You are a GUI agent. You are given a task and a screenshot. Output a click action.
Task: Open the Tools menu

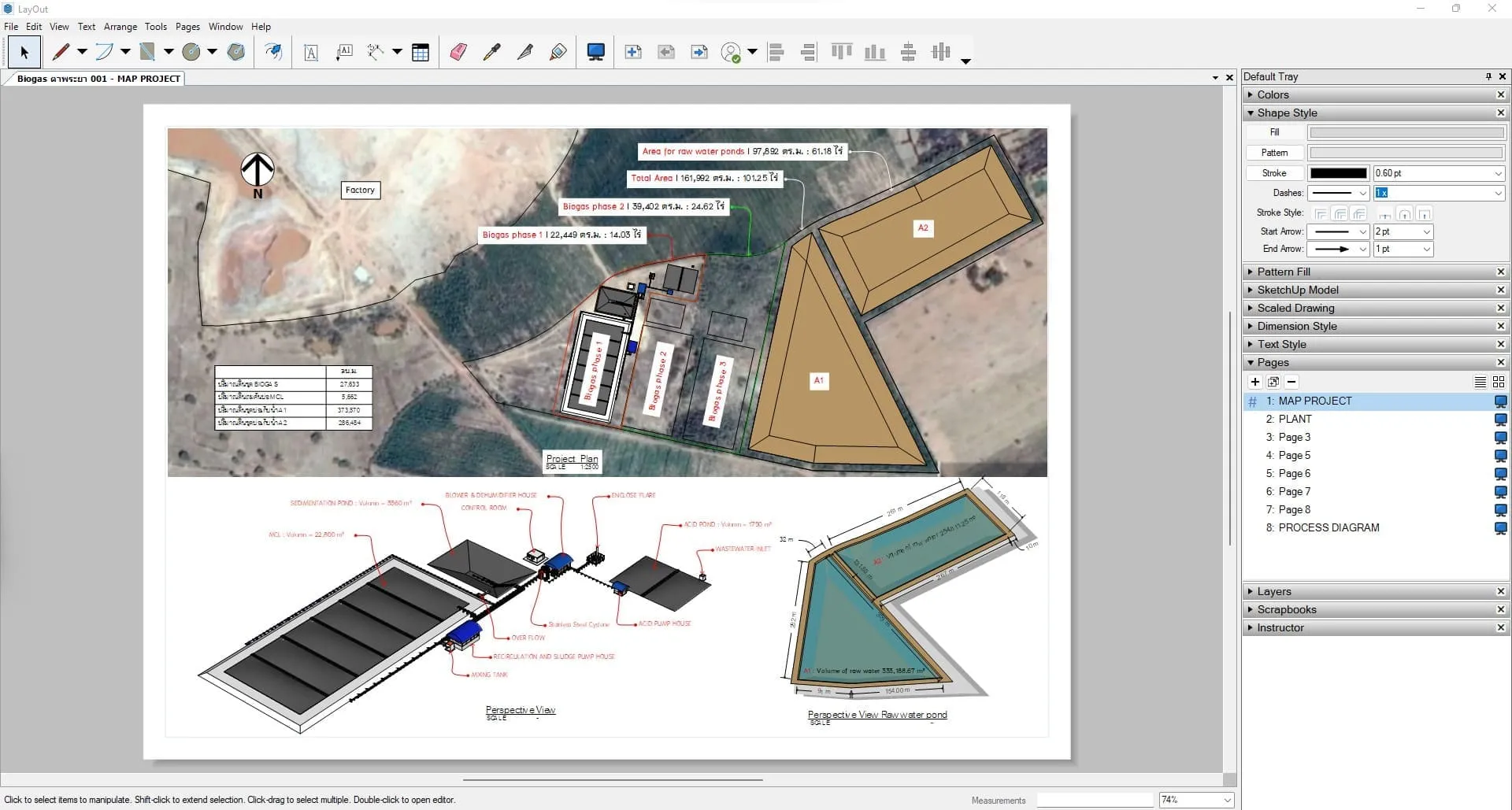pos(156,26)
